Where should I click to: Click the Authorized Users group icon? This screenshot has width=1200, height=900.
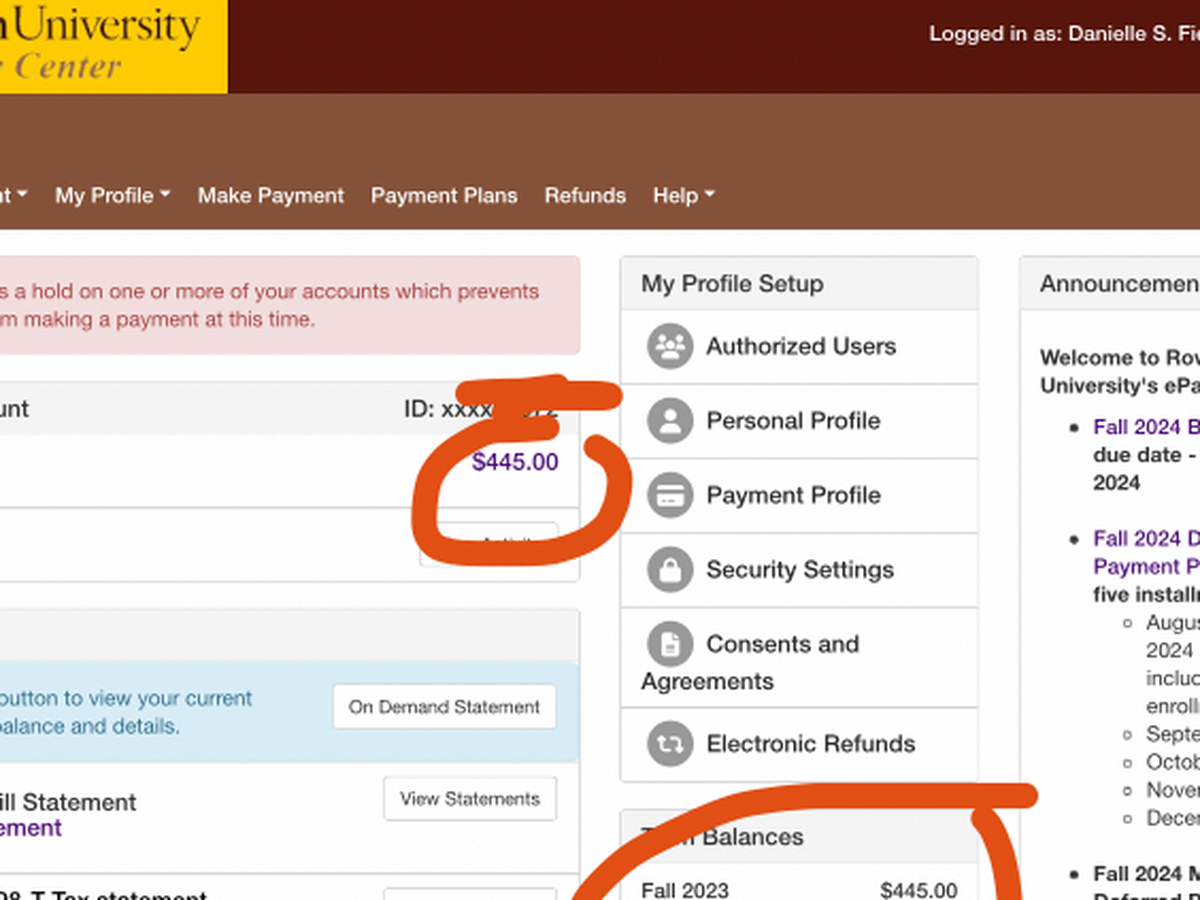pos(670,347)
